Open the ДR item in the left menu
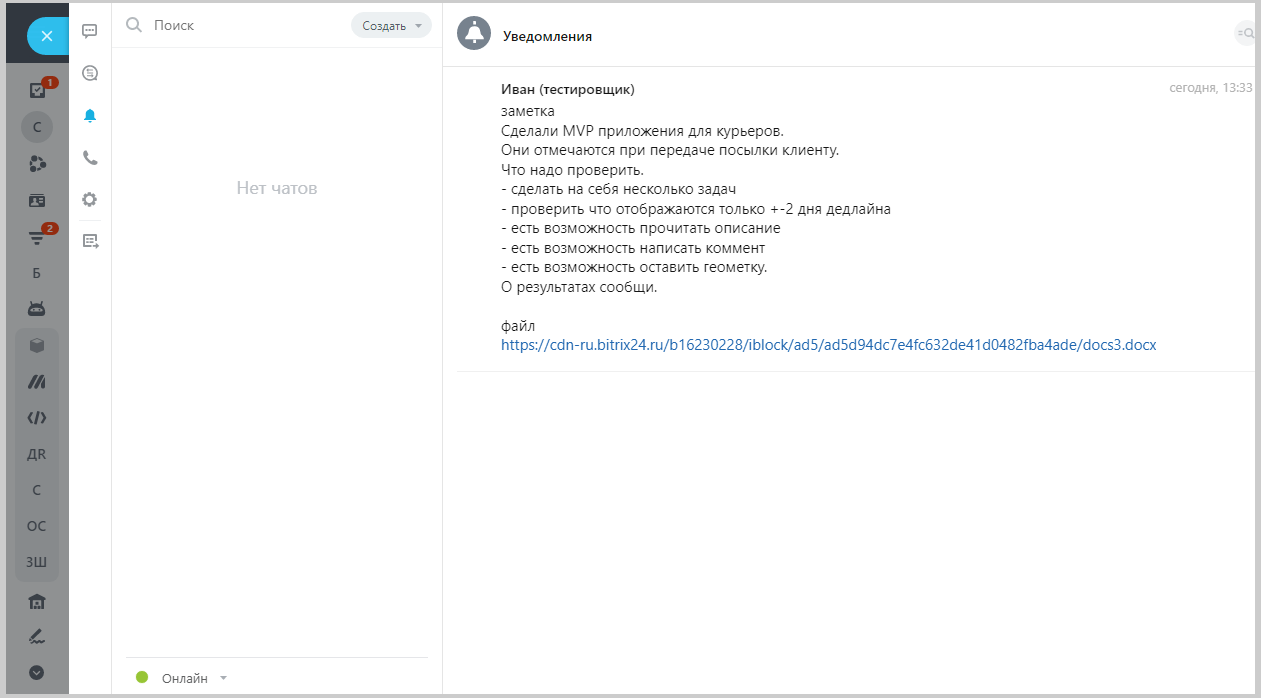1261x698 pixels. point(37,454)
